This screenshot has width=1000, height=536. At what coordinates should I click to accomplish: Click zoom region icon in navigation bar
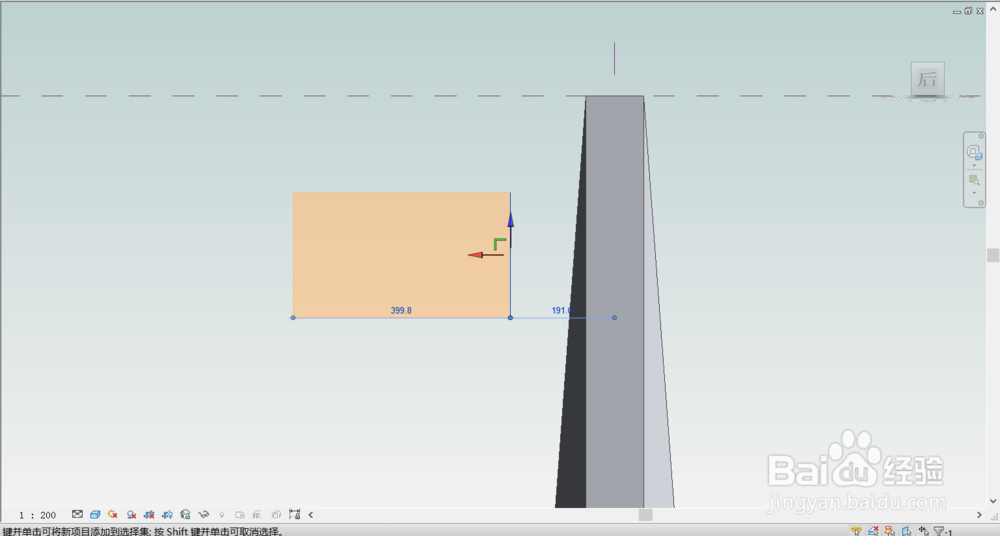pyautogui.click(x=974, y=180)
